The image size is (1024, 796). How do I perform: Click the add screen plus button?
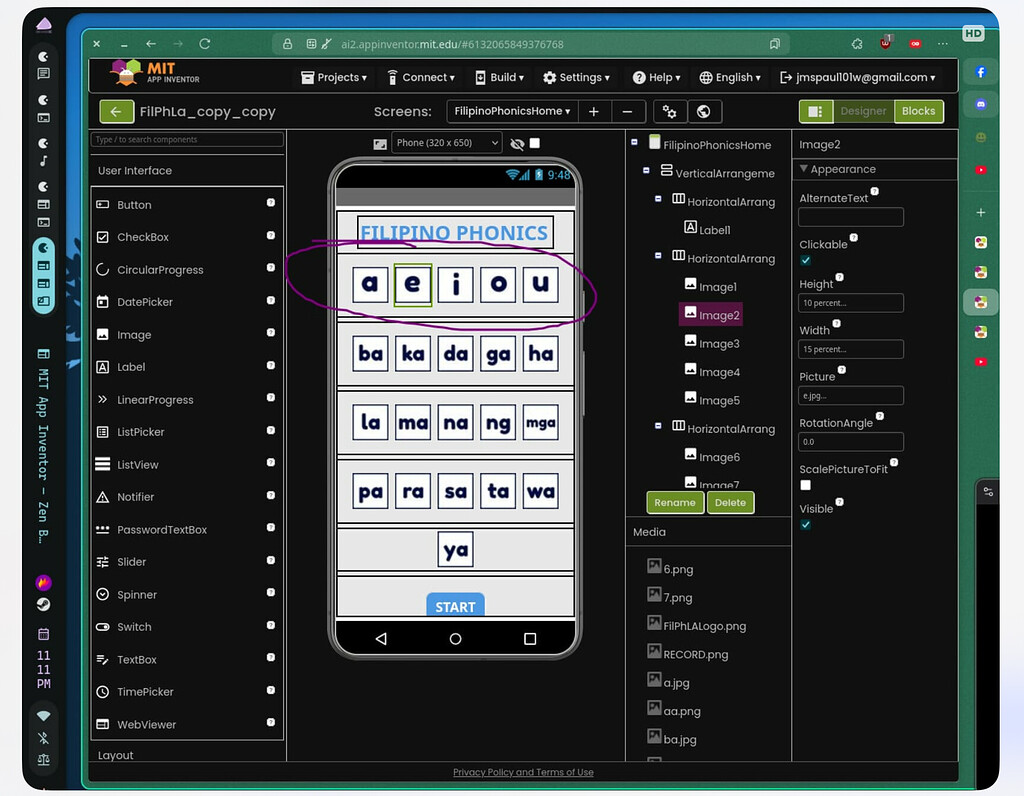click(593, 112)
